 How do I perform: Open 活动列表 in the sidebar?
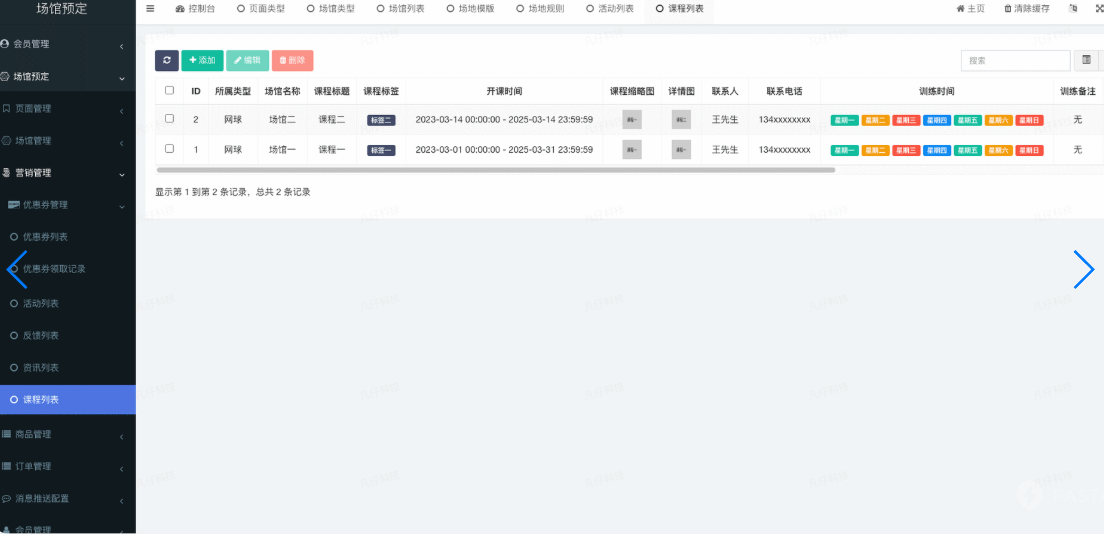click(41, 303)
